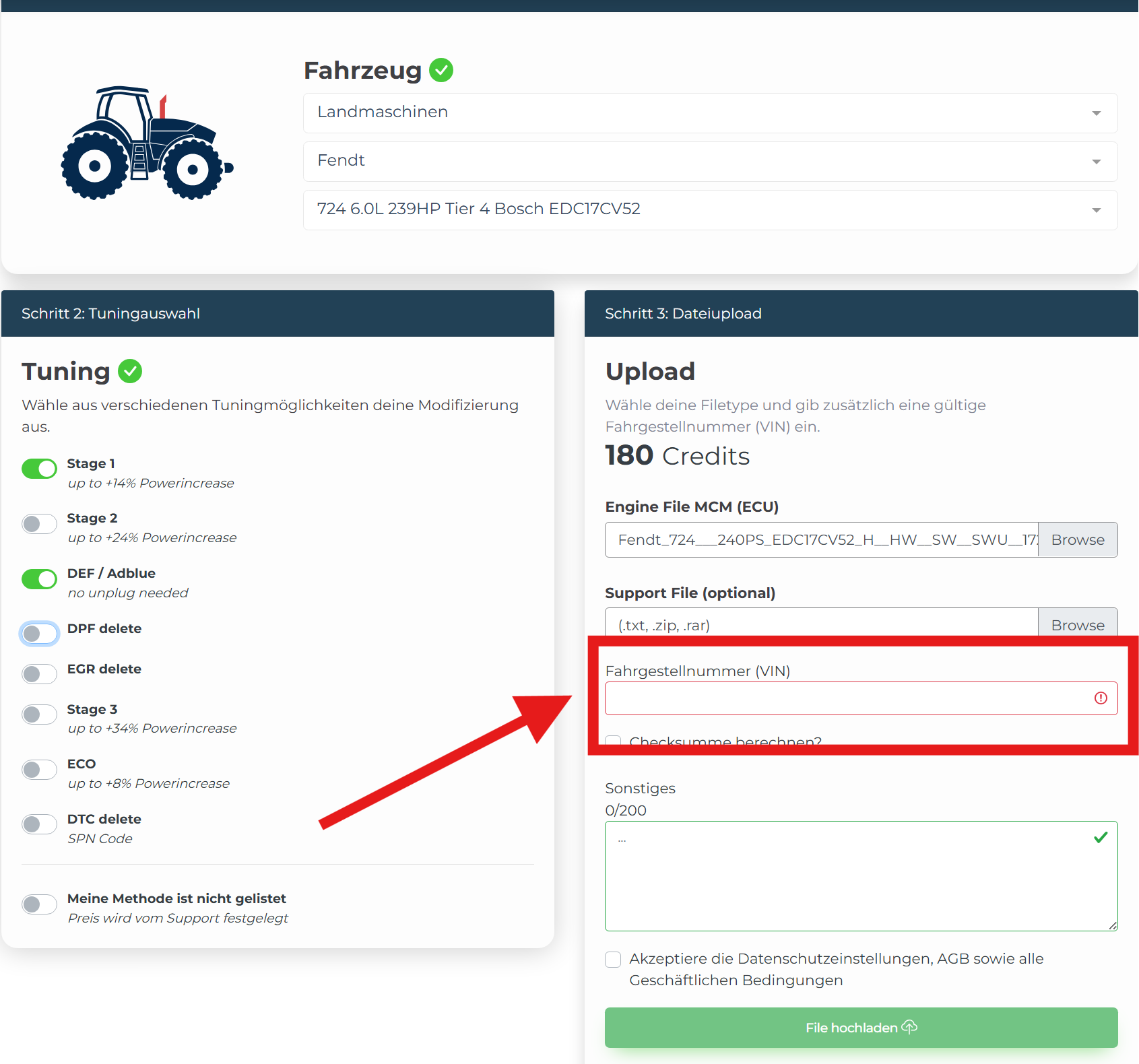Enable EGR delete toggle
Image resolution: width=1139 pixels, height=1064 pixels.
pos(39,674)
